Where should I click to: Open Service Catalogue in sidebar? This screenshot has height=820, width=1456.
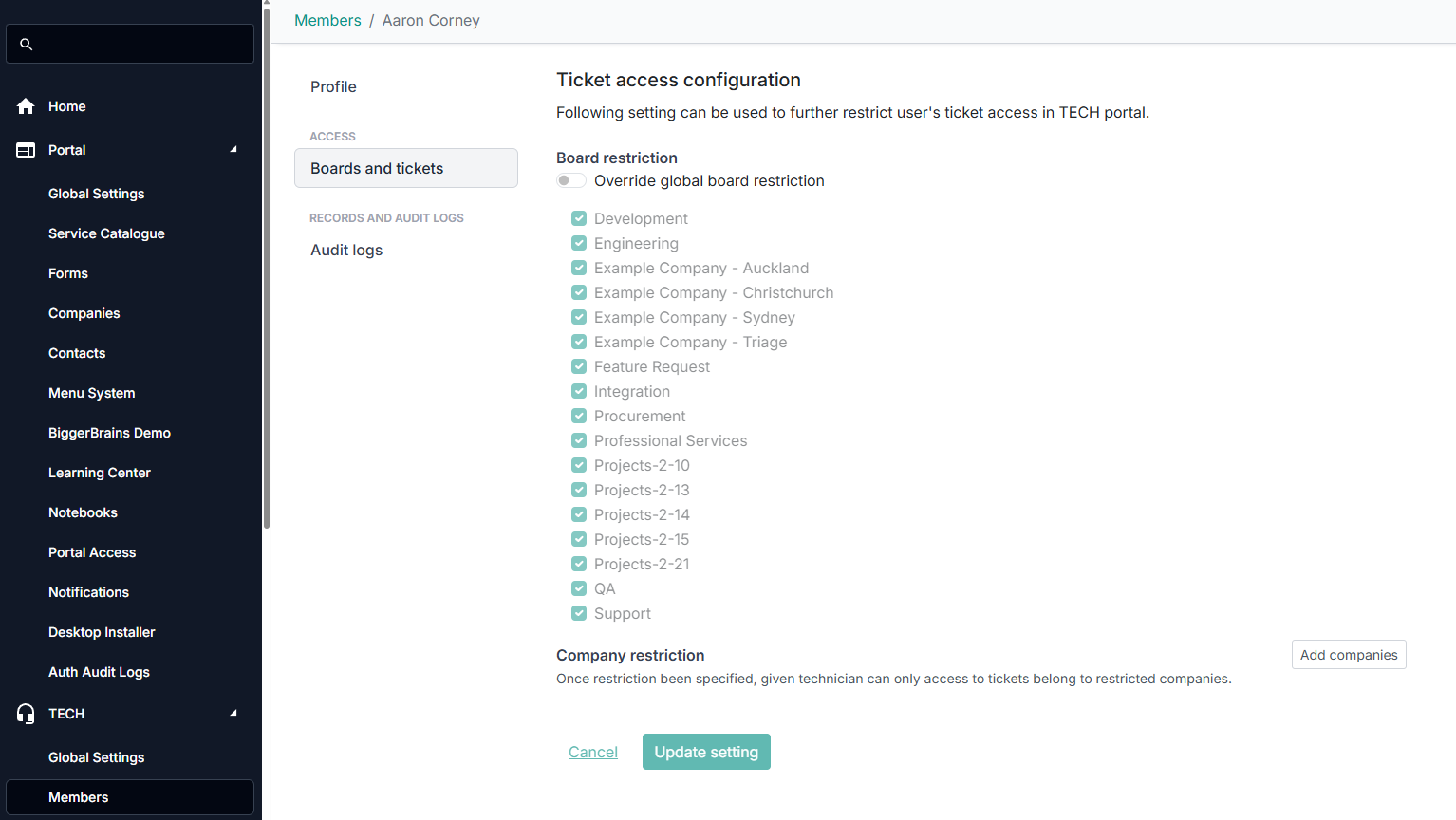(106, 233)
